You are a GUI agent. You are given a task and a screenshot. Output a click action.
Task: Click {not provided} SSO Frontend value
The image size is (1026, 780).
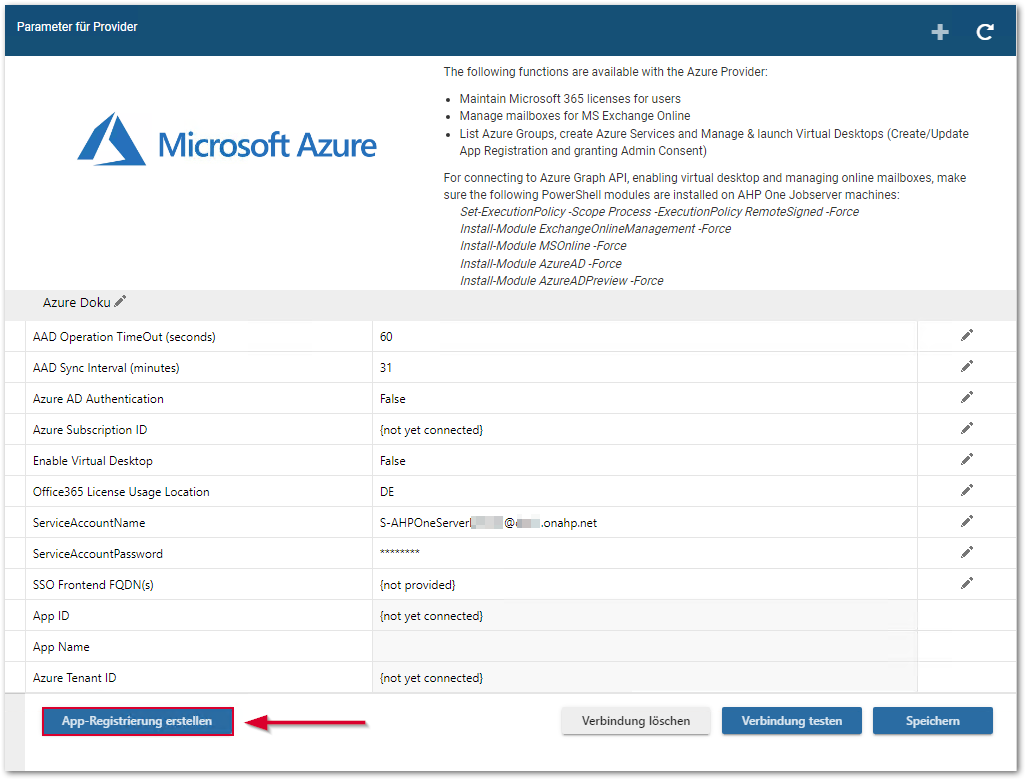pos(417,585)
